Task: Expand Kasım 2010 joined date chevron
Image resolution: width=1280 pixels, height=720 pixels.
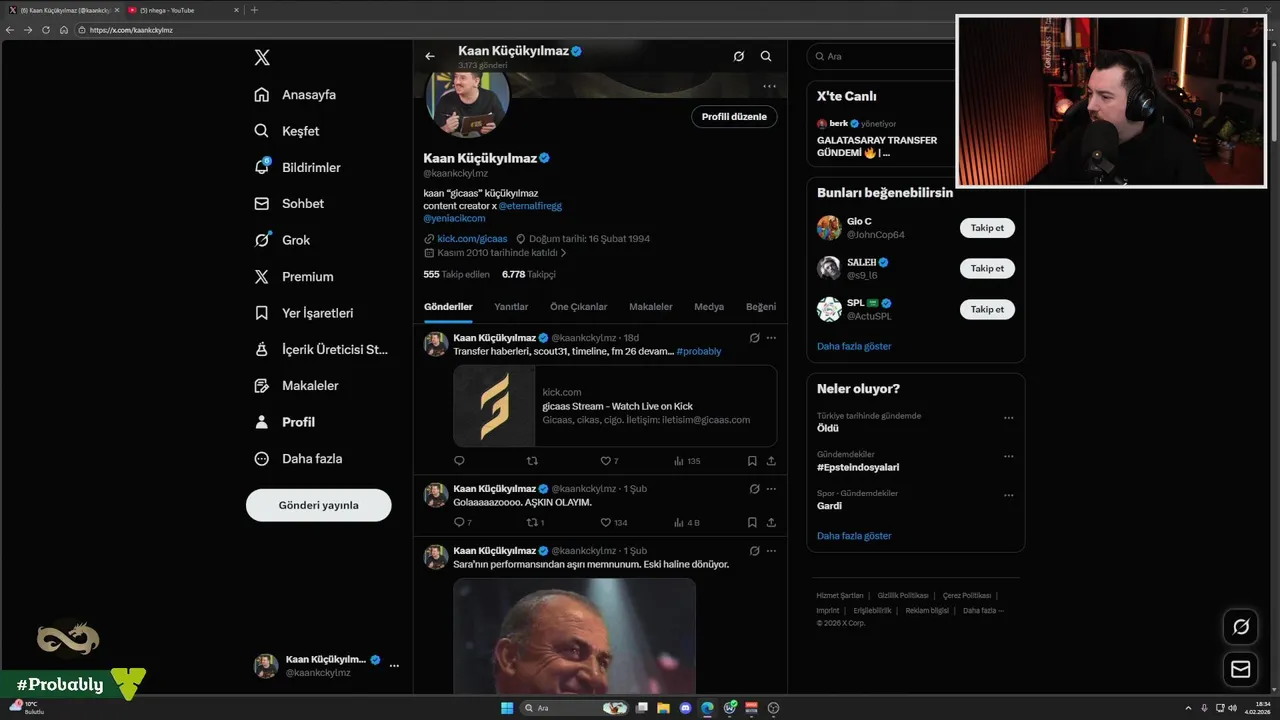Action: [x=564, y=253]
